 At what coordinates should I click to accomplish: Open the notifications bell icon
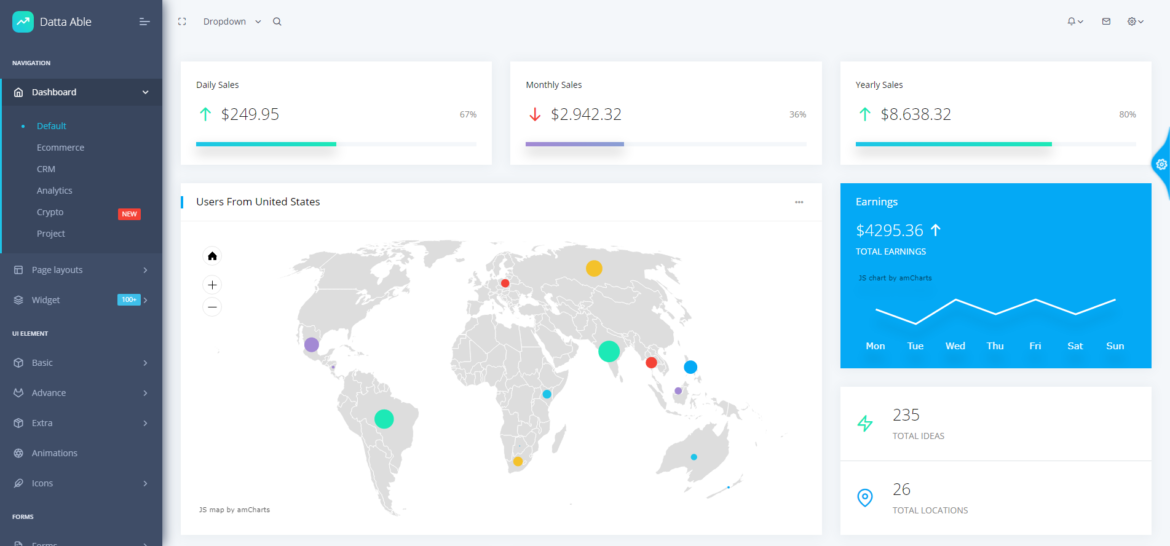click(x=1072, y=22)
